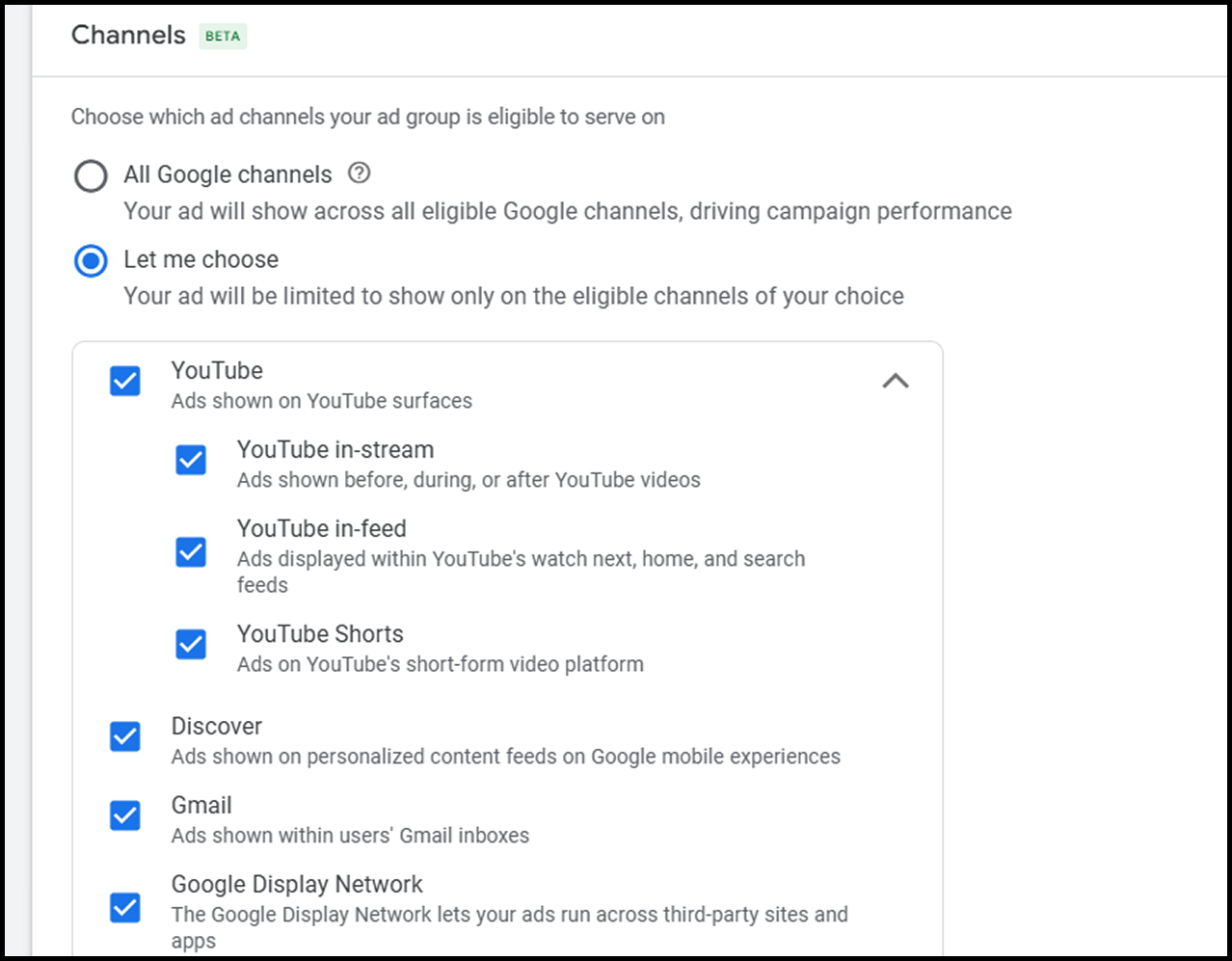Uncheck the YouTube in-stream checkbox
Viewport: 1232px width, 961px height.
[191, 460]
